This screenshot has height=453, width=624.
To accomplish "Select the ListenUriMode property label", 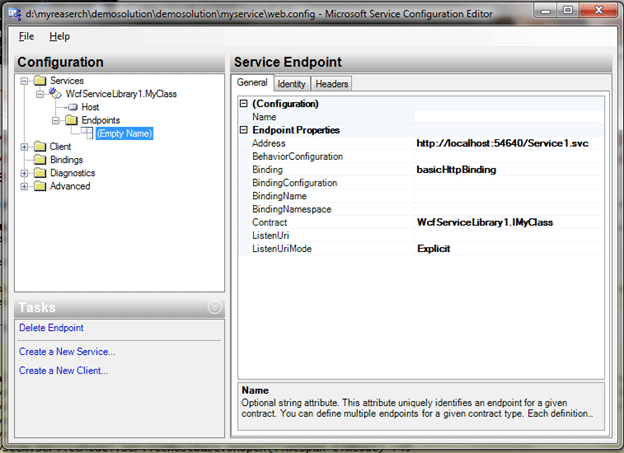I will click(x=282, y=248).
